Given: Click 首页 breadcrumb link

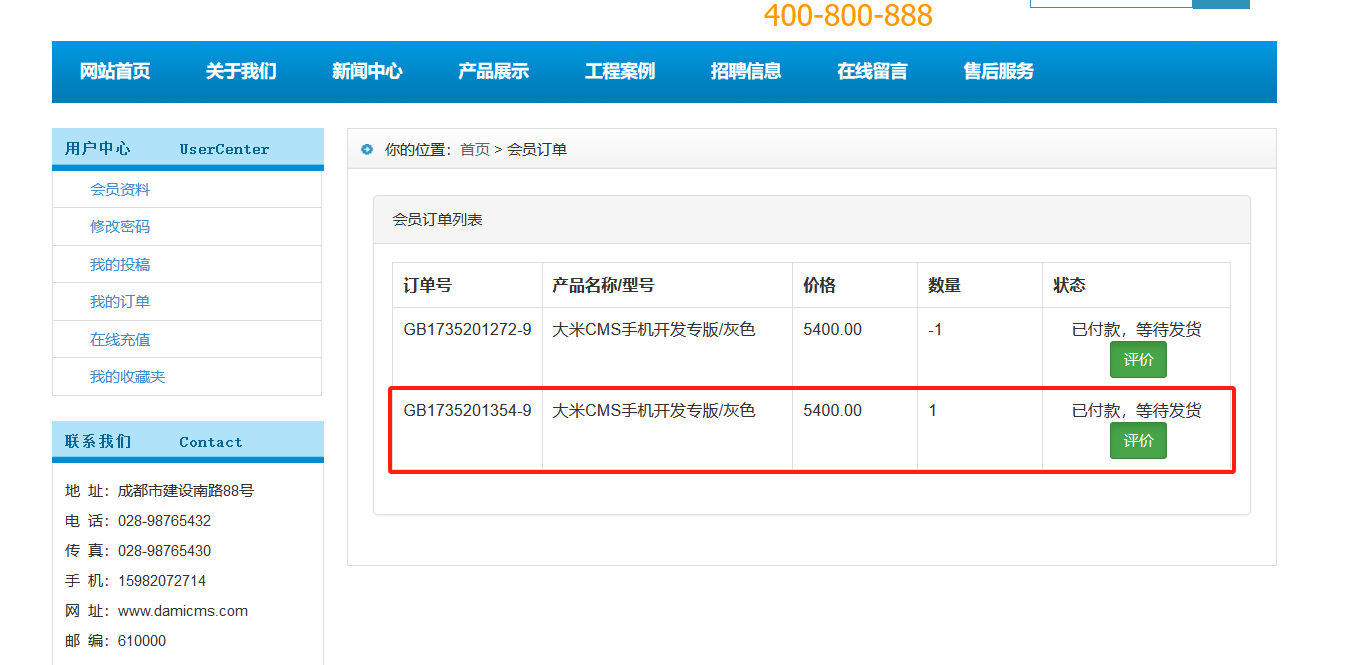Looking at the screenshot, I should [x=475, y=149].
